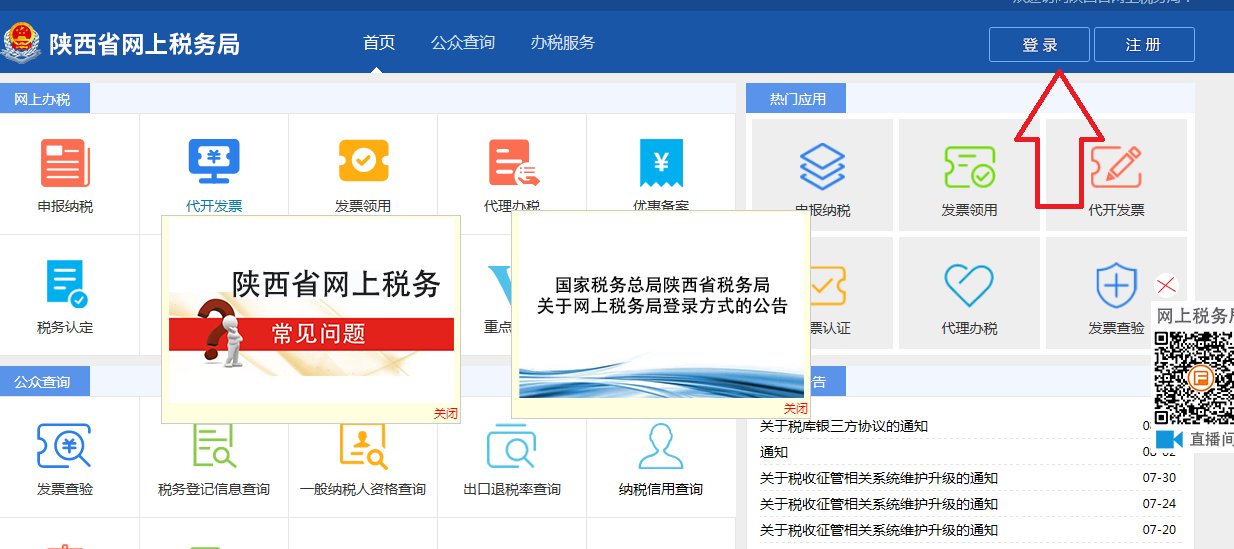Open the 公众查询 navigation tab
The height and width of the screenshot is (549, 1234).
(463, 43)
